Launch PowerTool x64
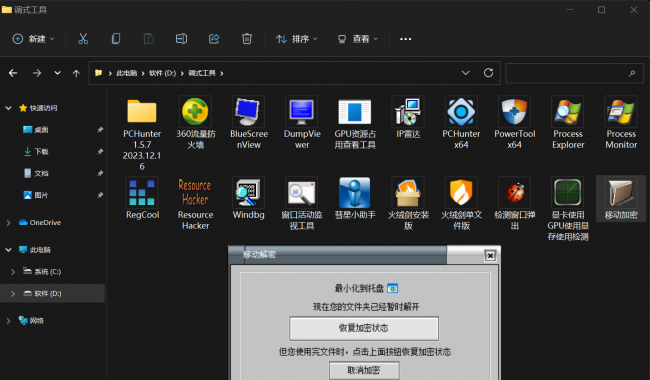Screen dimensions: 650x380 514,111
